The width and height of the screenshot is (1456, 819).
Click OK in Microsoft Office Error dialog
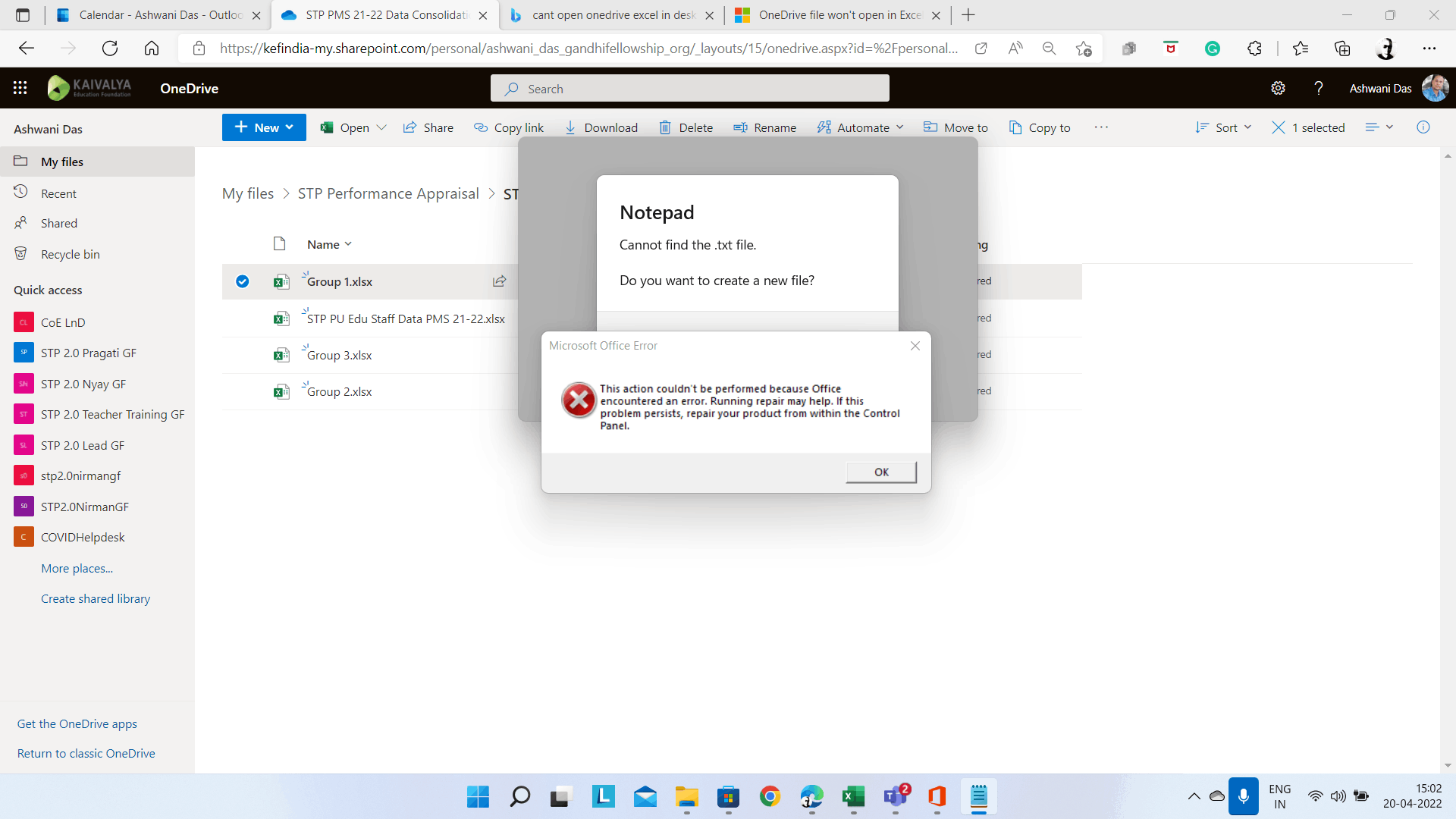pos(881,472)
